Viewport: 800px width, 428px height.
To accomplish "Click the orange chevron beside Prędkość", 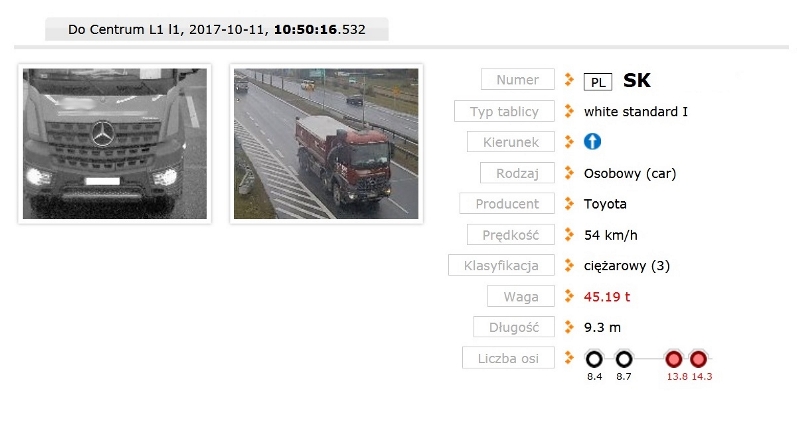I will [x=569, y=235].
